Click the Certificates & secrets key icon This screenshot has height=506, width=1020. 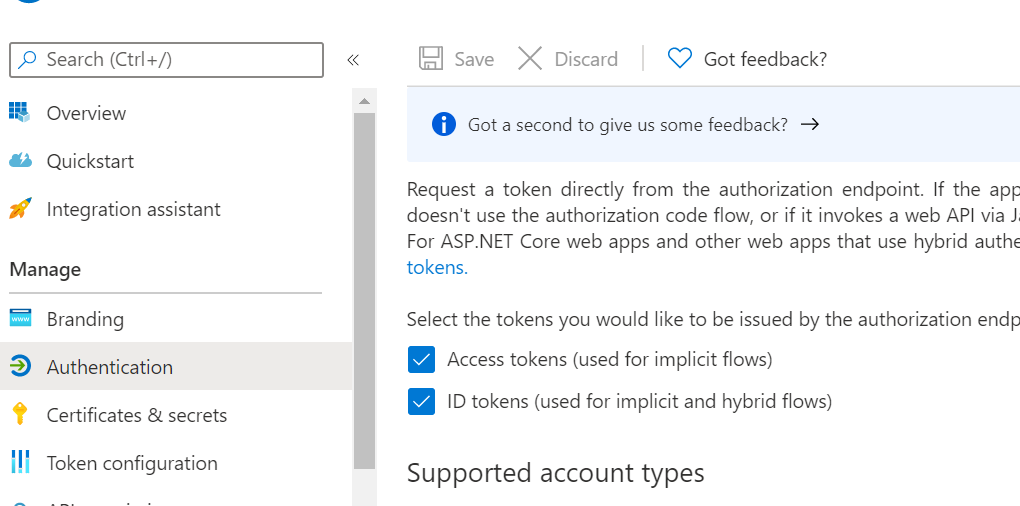click(x=20, y=415)
